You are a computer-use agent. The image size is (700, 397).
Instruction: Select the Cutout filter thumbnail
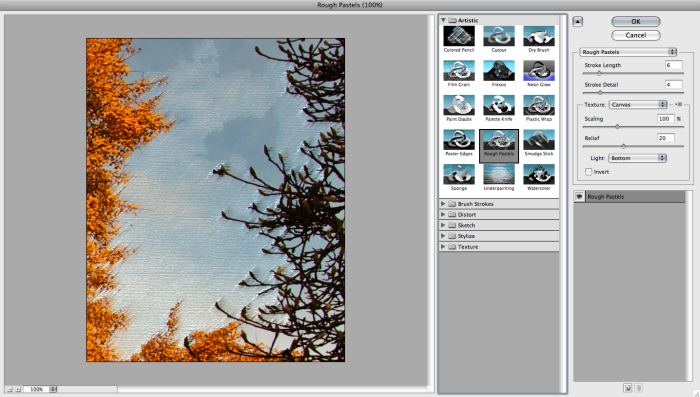pos(499,36)
